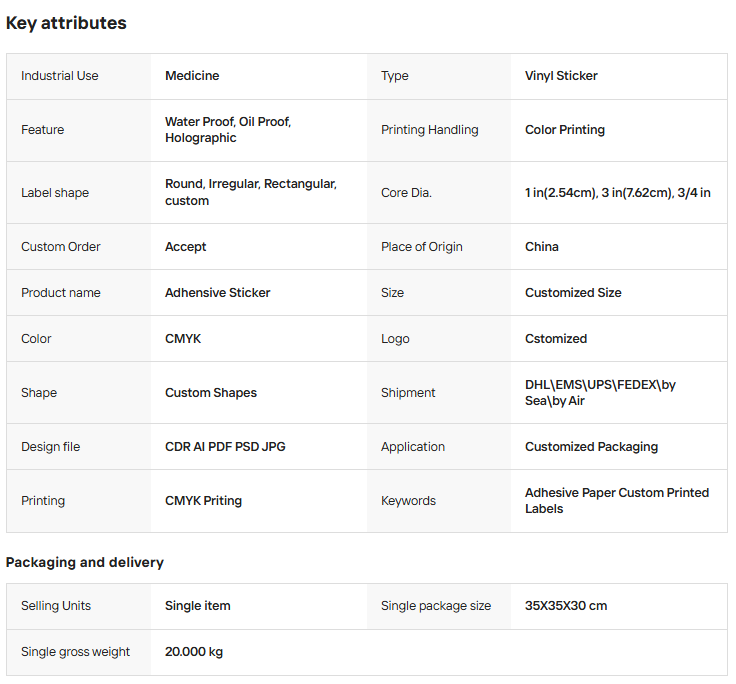Select the Adhesive Paper Custom Printed Labels keywords
736x684 pixels.
pyautogui.click(x=617, y=500)
